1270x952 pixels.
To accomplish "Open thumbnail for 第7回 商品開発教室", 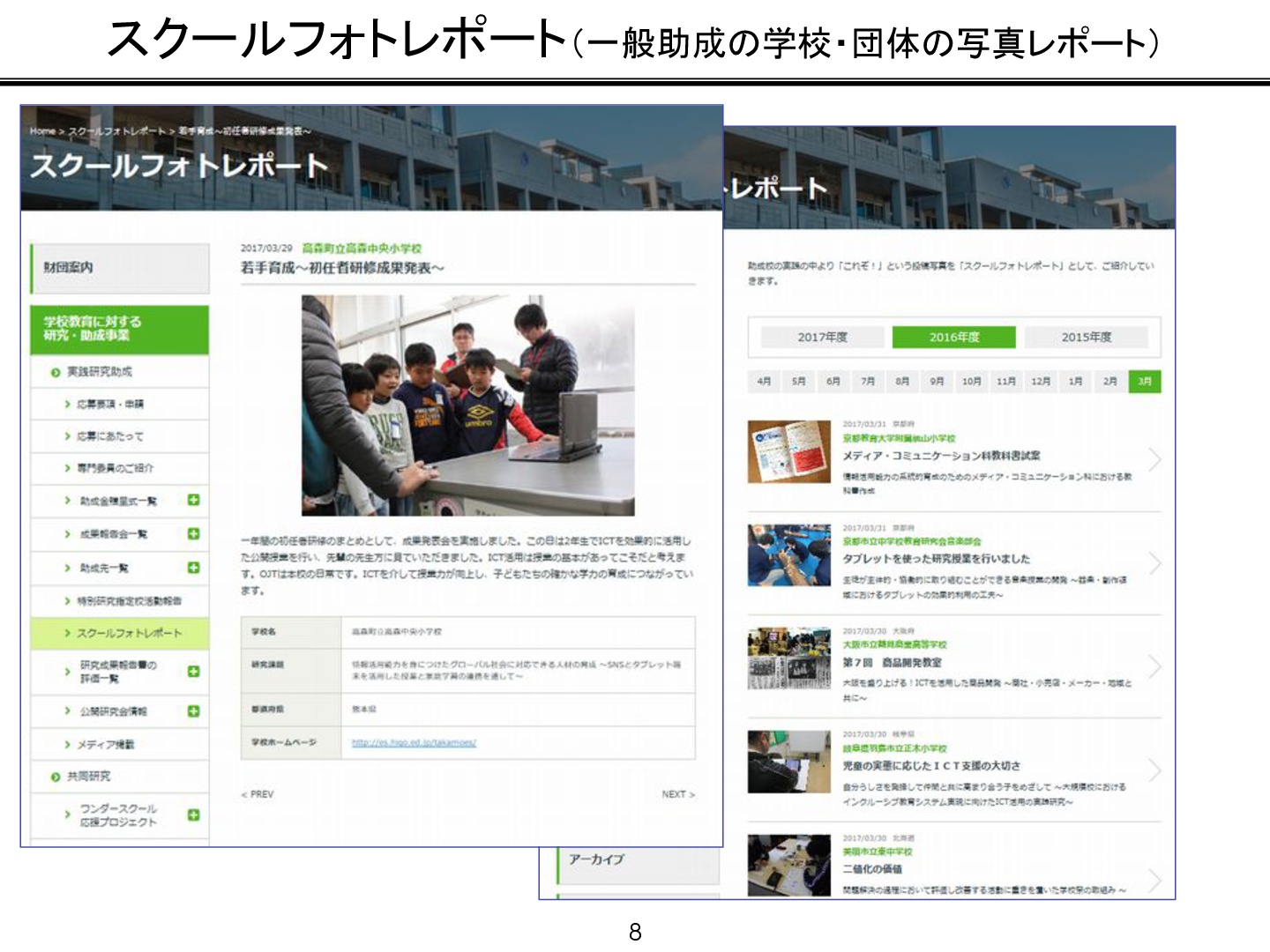I will pos(789,658).
